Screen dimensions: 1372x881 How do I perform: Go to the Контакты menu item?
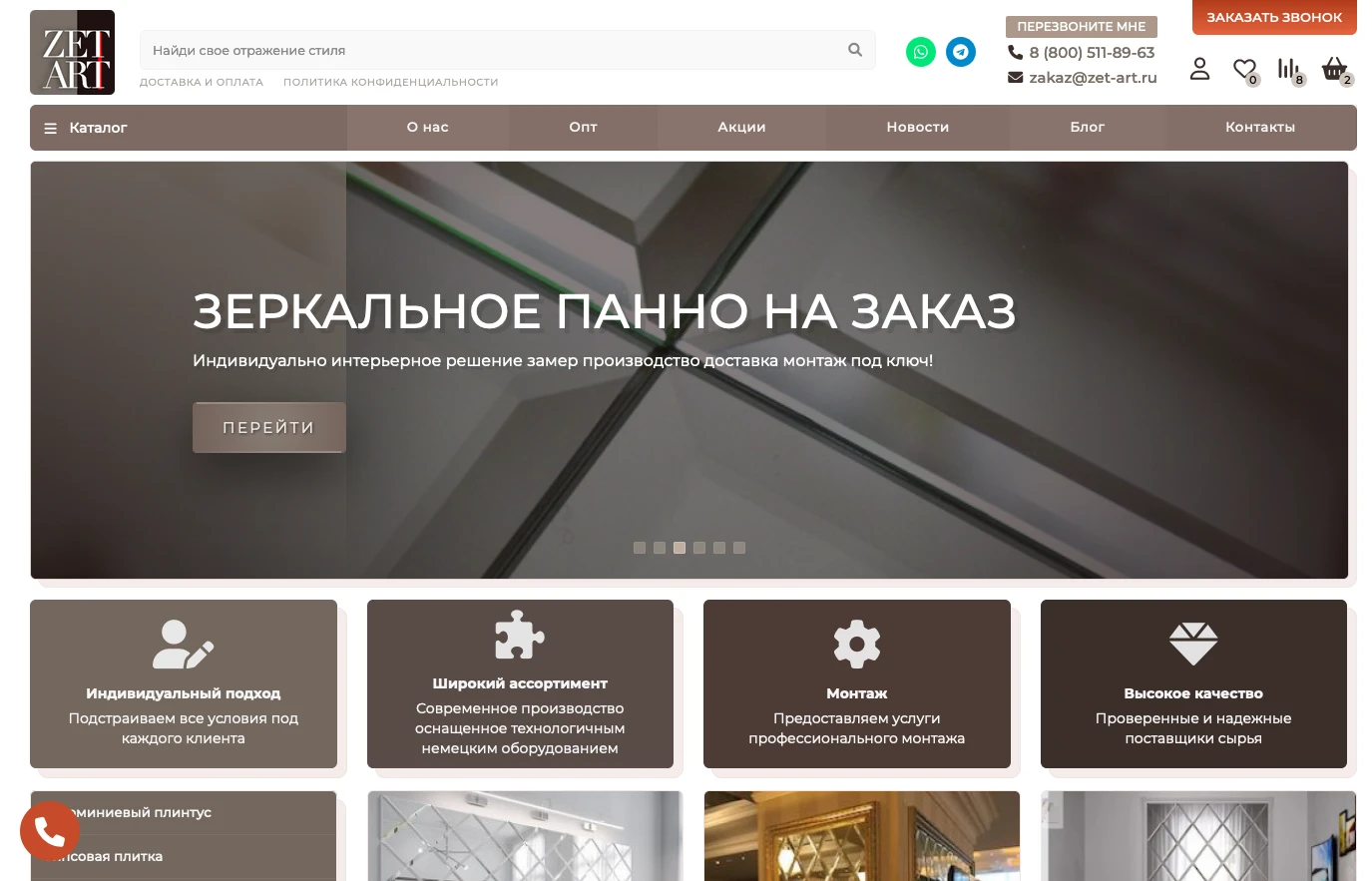[x=1259, y=128]
